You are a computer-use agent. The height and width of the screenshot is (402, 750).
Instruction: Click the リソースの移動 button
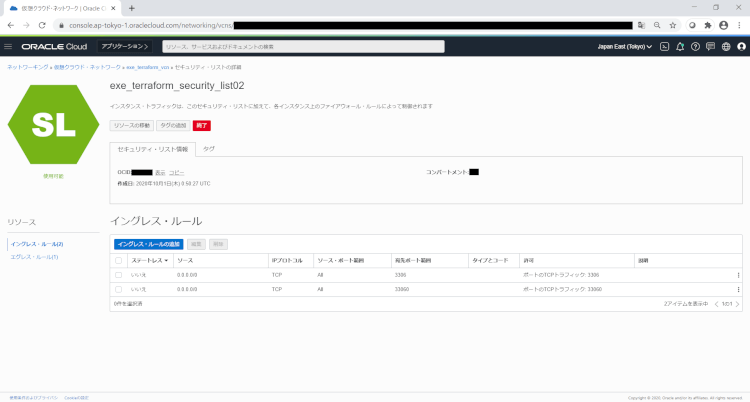(x=132, y=125)
